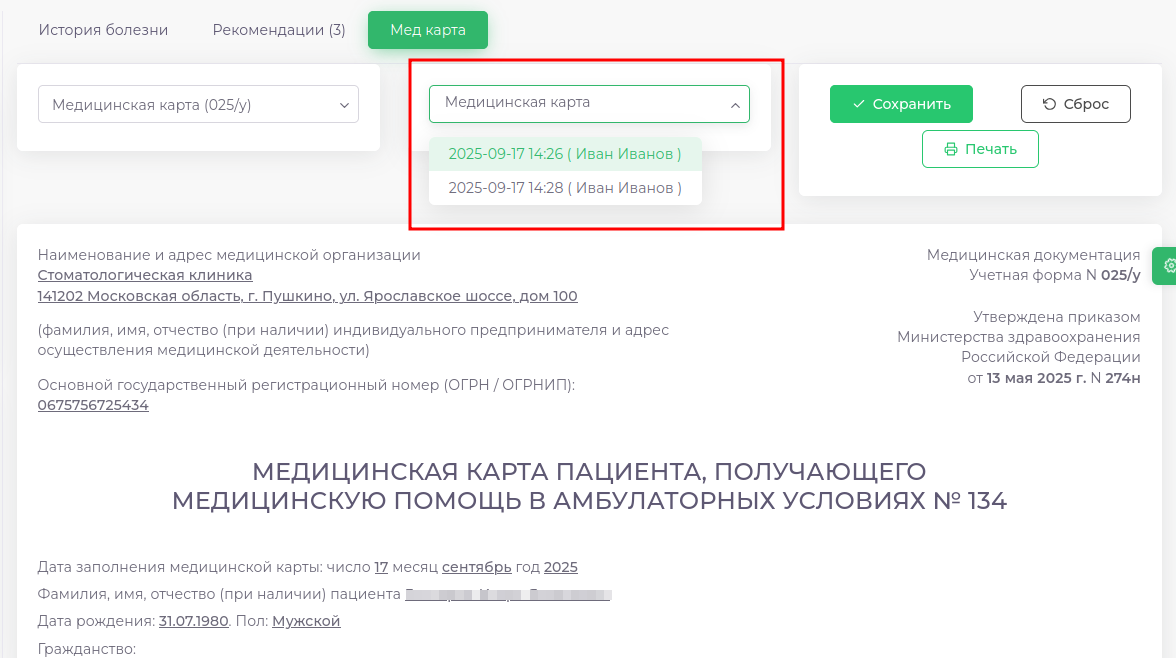Viewport: 1176px width, 658px height.
Task: Click the gender value Мужской
Action: (x=306, y=621)
